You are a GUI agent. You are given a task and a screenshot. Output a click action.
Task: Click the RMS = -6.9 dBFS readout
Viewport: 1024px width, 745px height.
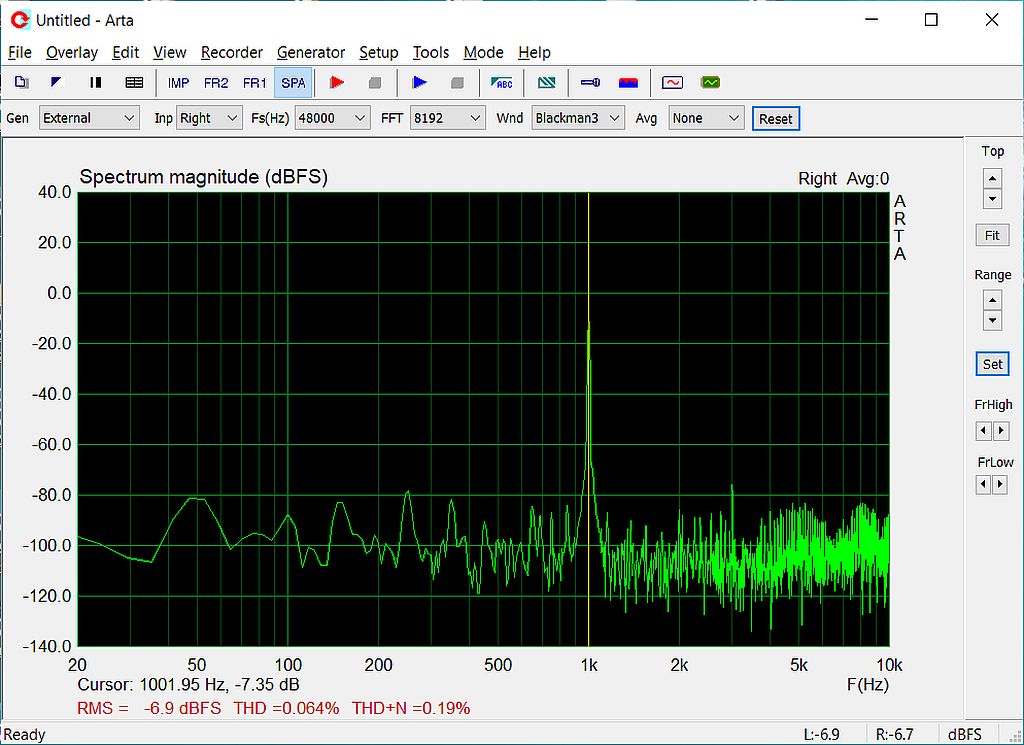click(149, 708)
